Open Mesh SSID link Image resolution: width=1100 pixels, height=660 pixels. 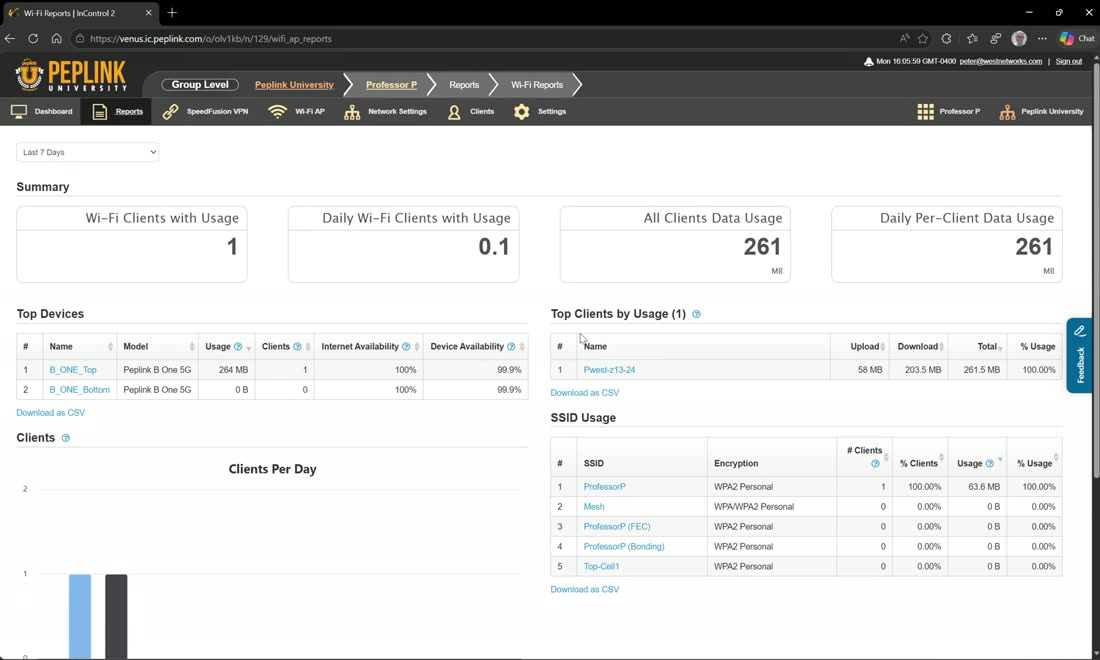[x=593, y=506]
